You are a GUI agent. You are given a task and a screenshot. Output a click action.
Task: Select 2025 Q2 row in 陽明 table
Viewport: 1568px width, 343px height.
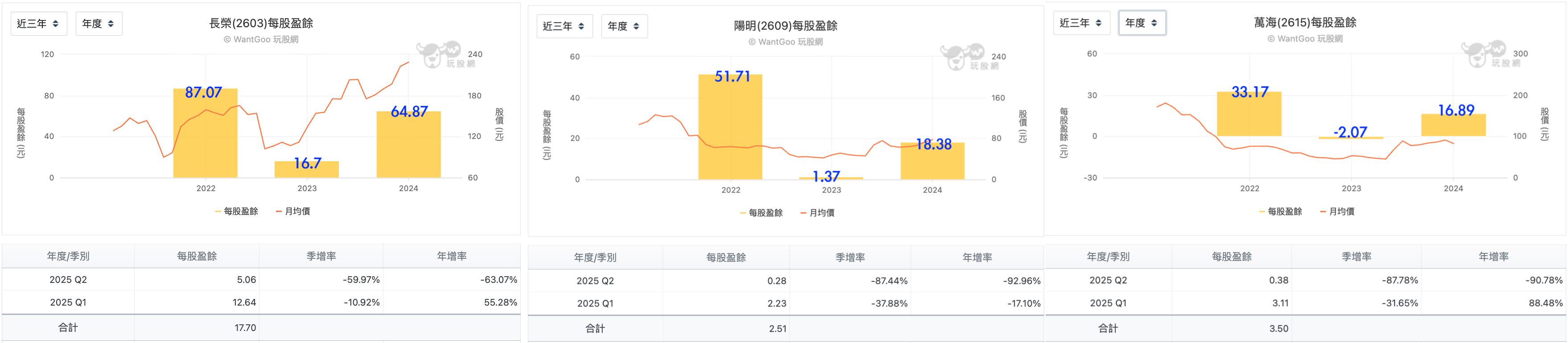[x=786, y=281]
